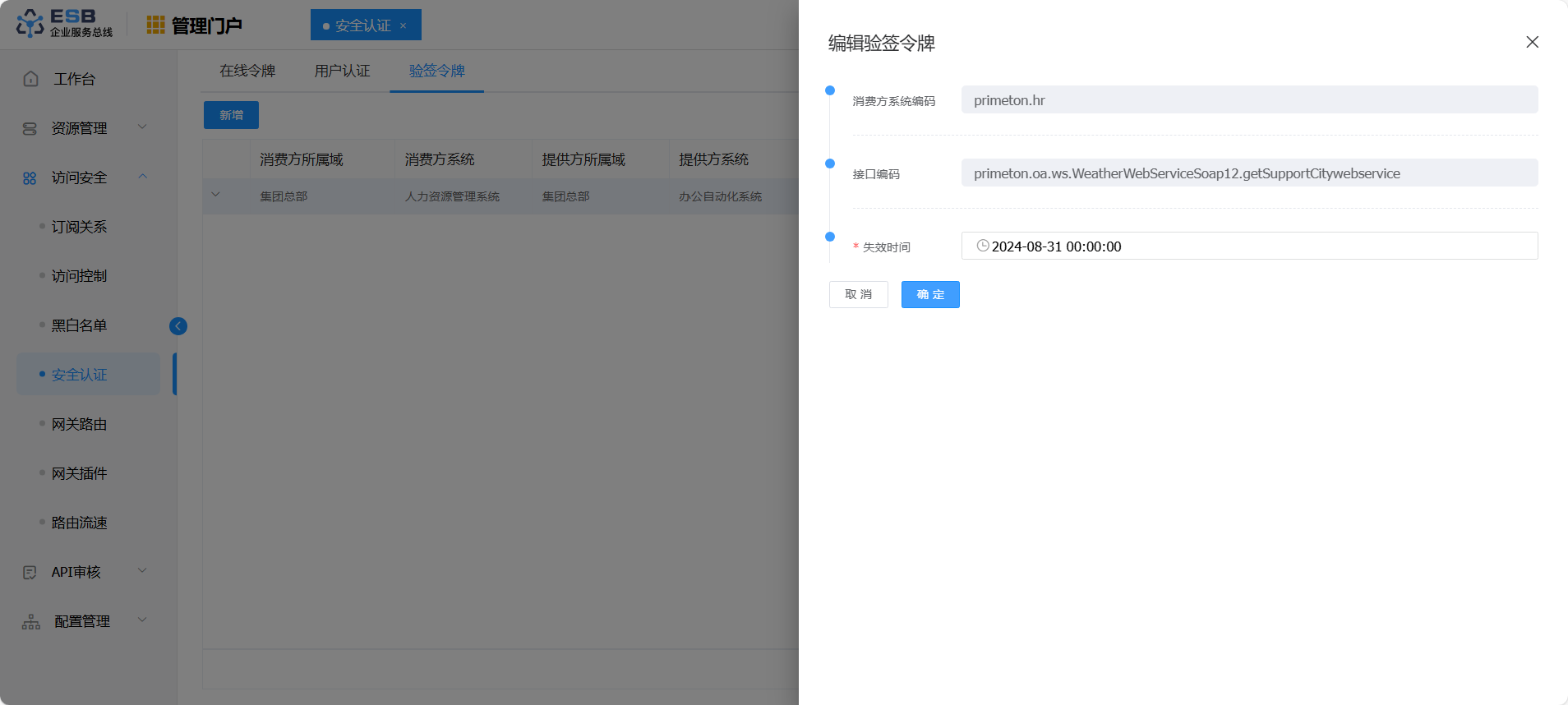Expand the 资源管理 menu chevron
The width and height of the screenshot is (1568, 705).
(142, 127)
